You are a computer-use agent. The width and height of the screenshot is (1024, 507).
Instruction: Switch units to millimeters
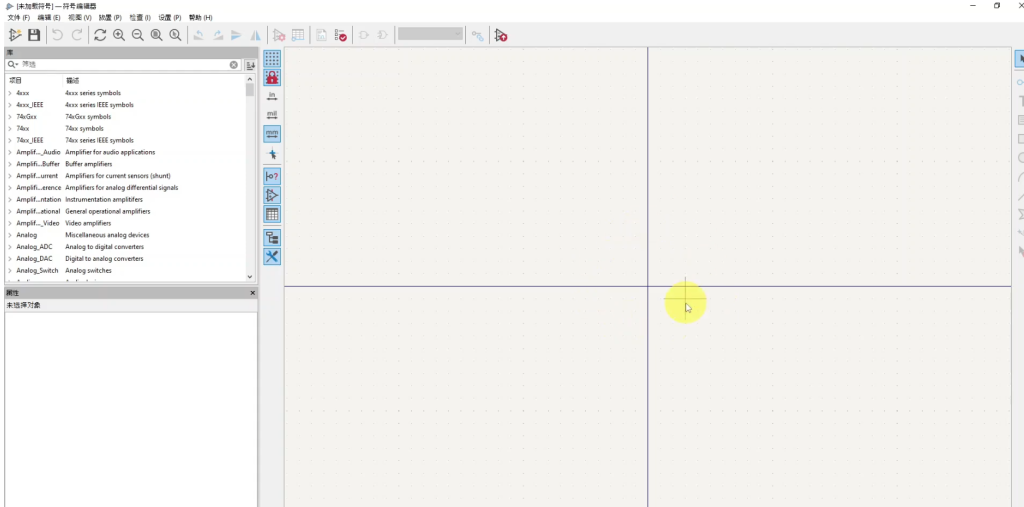tap(272, 135)
